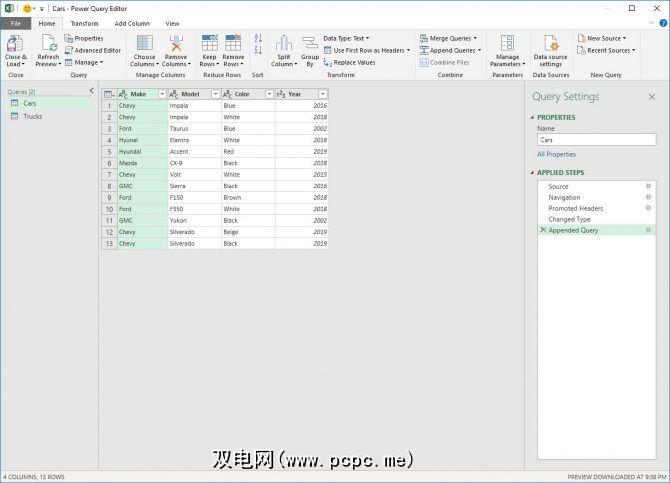The width and height of the screenshot is (670, 483).
Task: Click the Remove Rows icon
Action: pyautogui.click(x=233, y=44)
